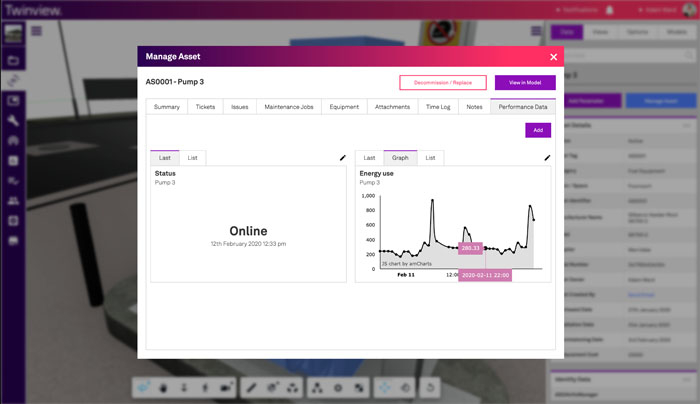Open the folder icon in left sidebar
This screenshot has width=700, height=404.
(14, 60)
